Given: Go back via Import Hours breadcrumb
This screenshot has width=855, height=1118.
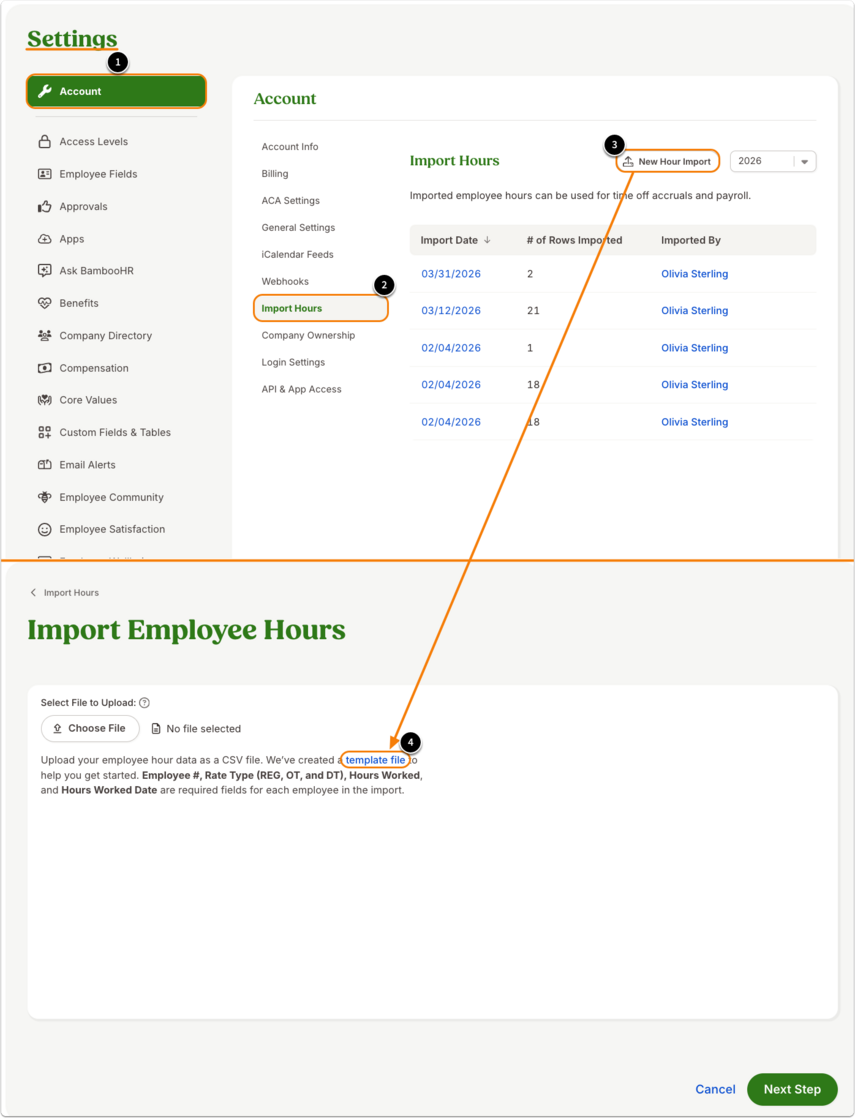Looking at the screenshot, I should pos(71,593).
